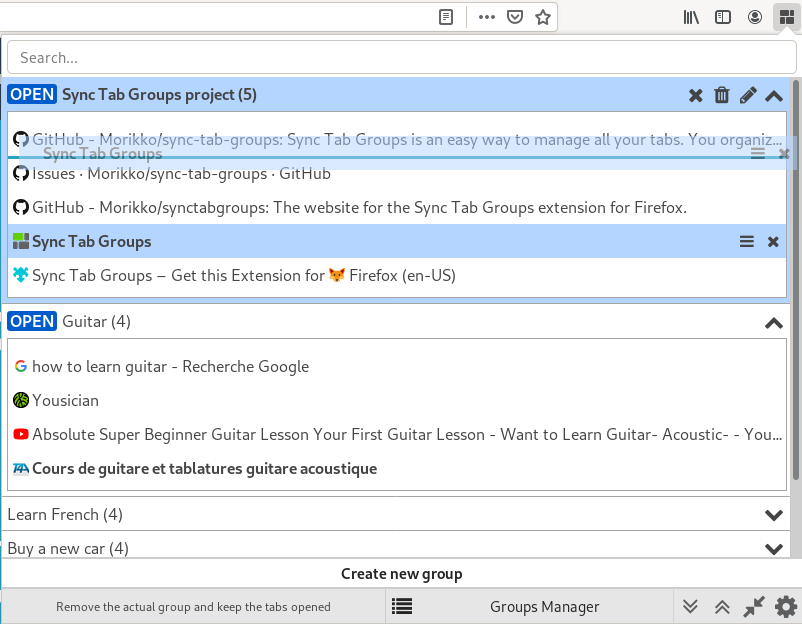
Task: Click the YouTube favicon of guitar lesson tab
Action: click(20, 434)
